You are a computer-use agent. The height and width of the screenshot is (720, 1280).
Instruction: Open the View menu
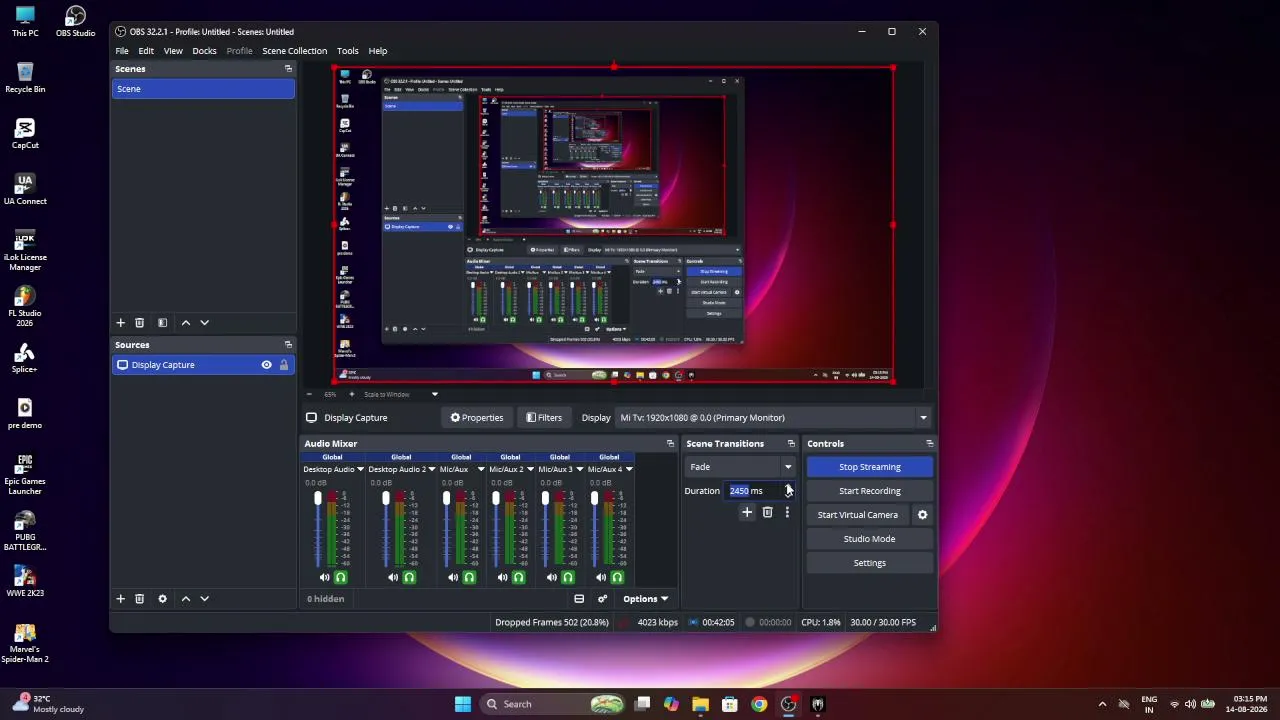[173, 51]
